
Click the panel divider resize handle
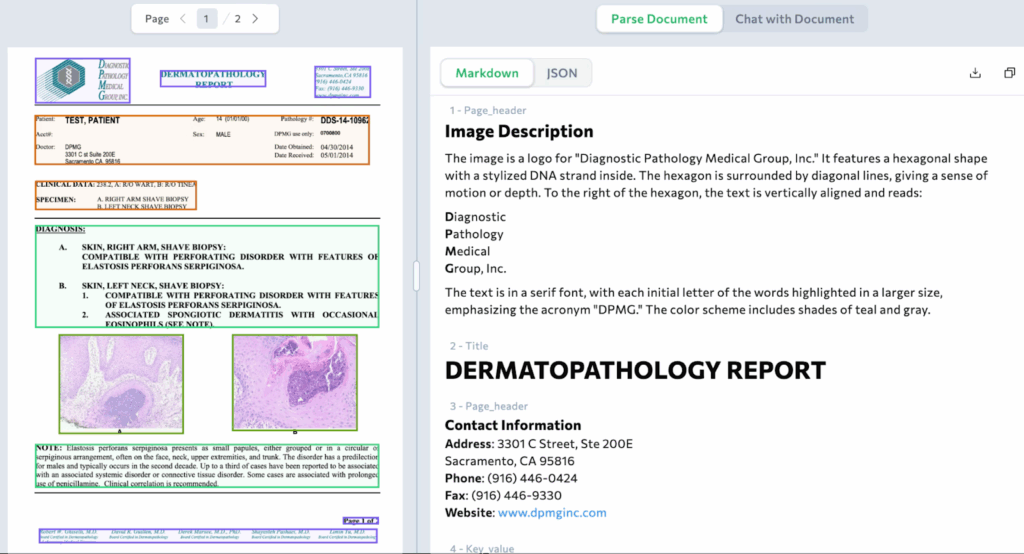(416, 276)
